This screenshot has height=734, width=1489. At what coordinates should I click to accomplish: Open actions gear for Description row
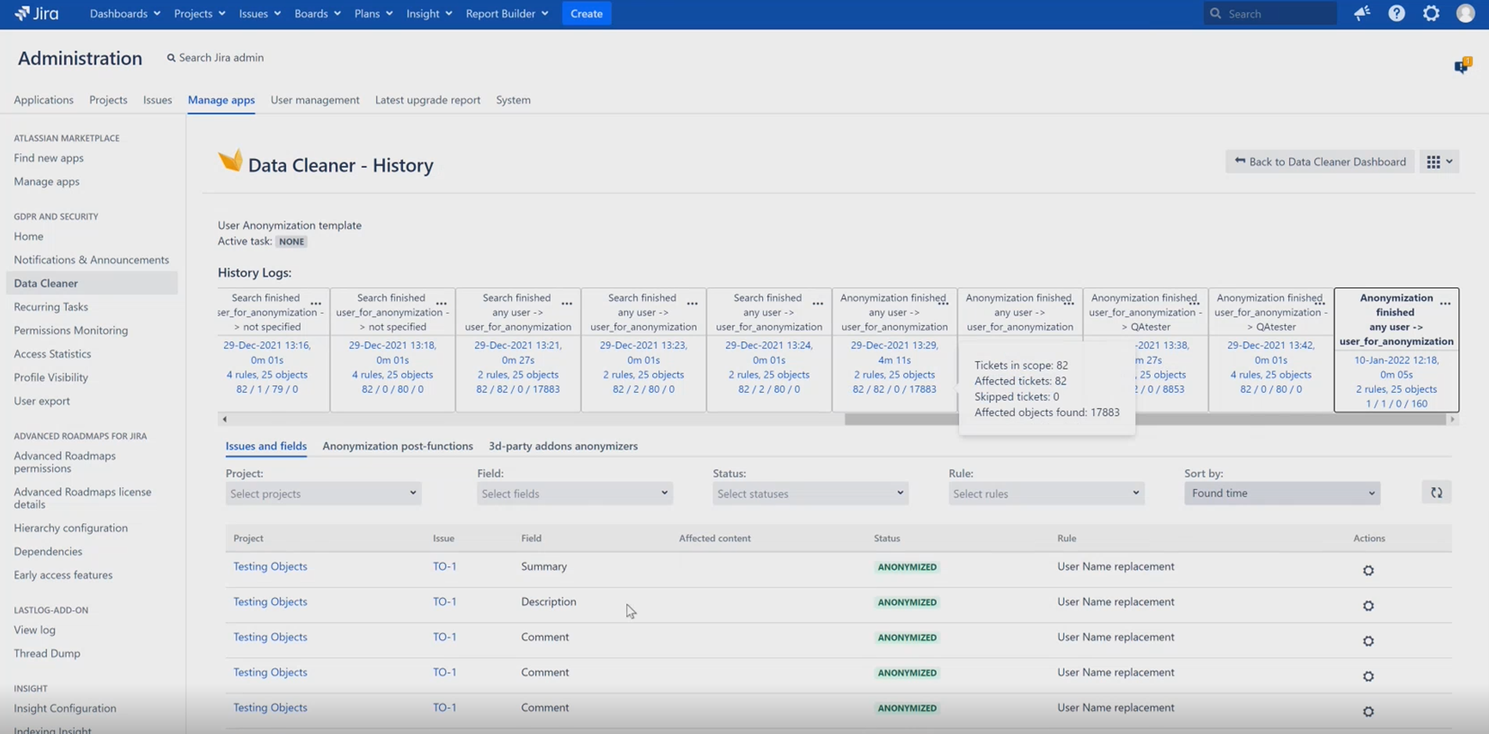[1368, 605]
